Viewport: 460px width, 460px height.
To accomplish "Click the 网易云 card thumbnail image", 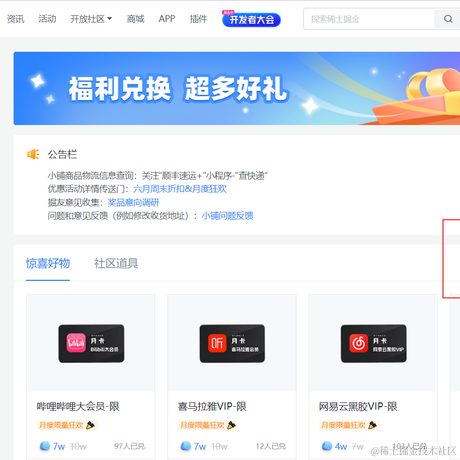I will pyautogui.click(x=373, y=343).
